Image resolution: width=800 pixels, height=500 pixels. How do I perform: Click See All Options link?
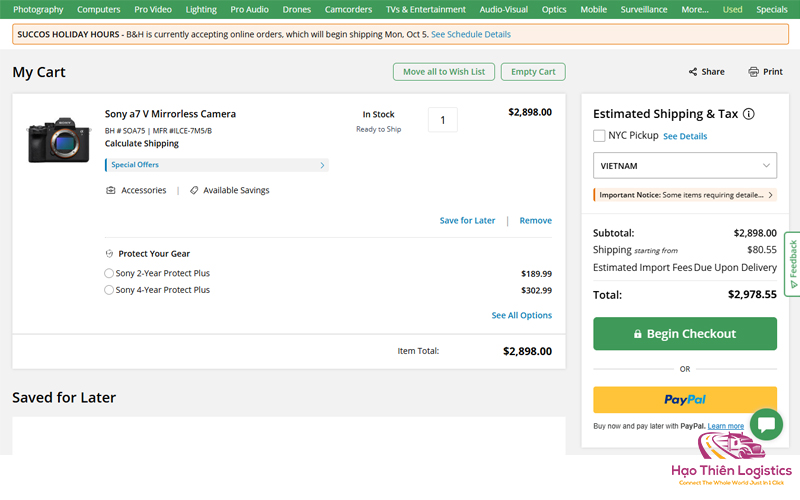(521, 315)
